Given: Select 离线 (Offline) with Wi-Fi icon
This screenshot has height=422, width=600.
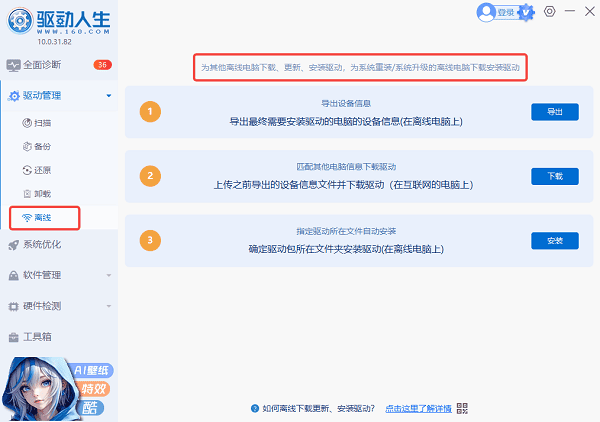Looking at the screenshot, I should pos(44,216).
